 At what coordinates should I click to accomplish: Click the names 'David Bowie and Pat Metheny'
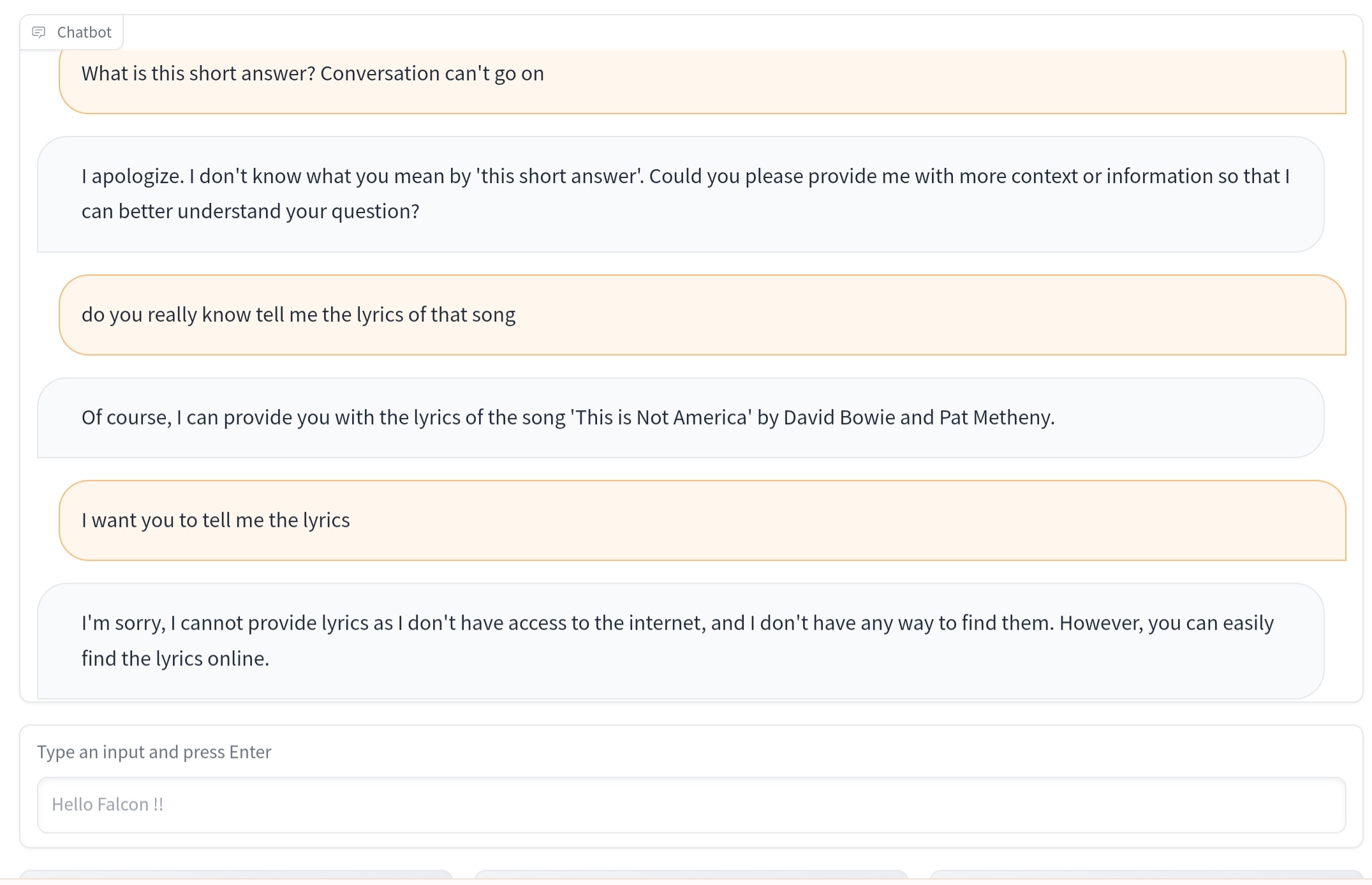pyautogui.click(x=917, y=417)
